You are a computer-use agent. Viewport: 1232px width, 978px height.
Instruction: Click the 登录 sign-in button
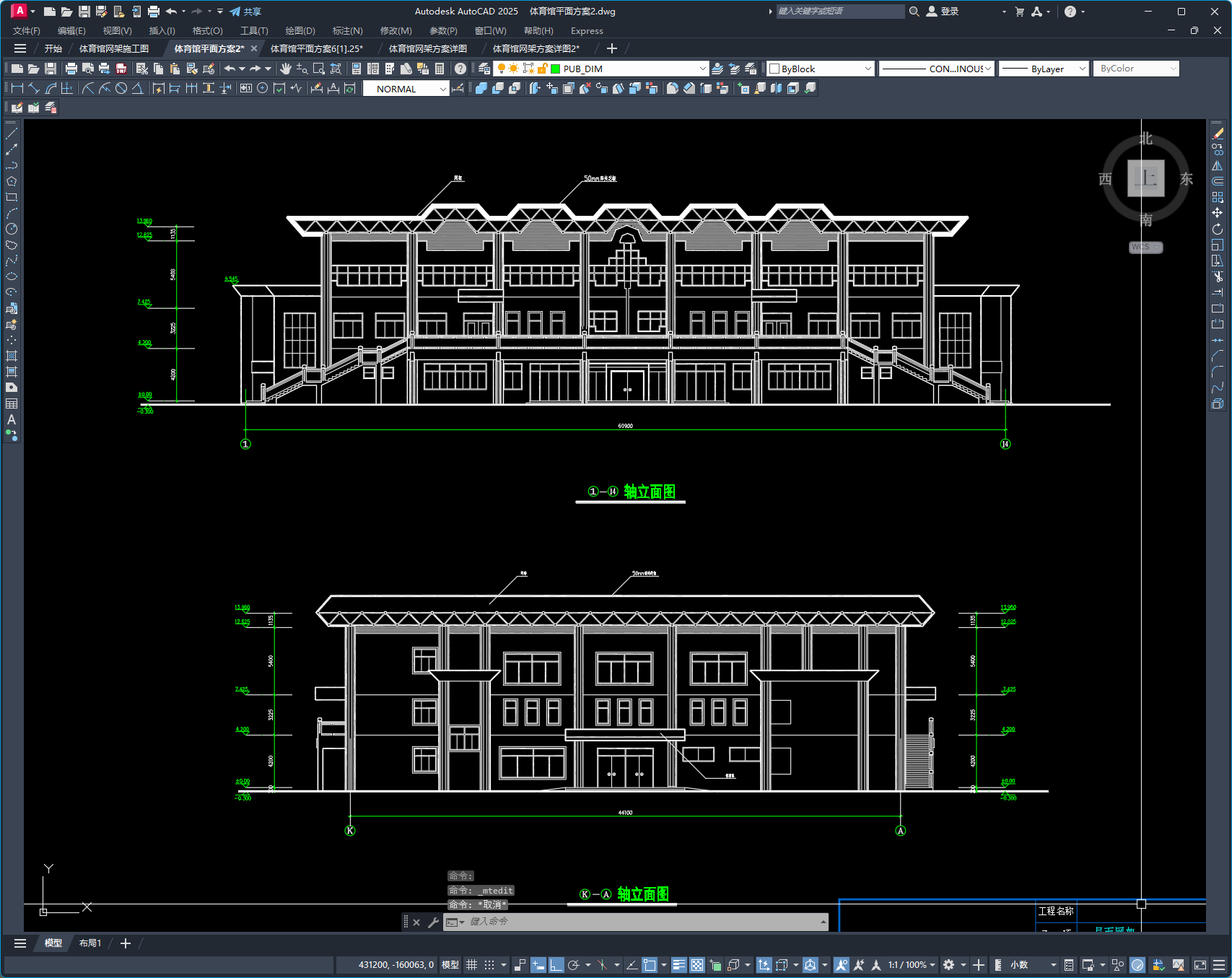943,12
